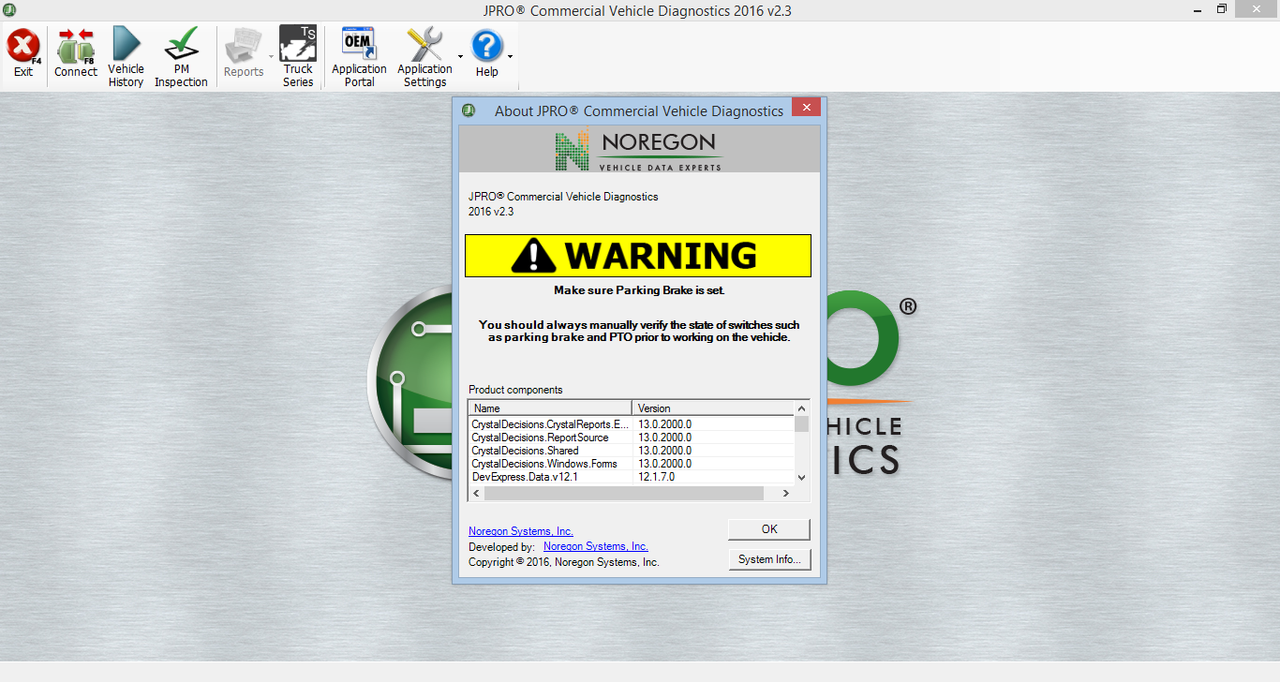Click main window JPRO system menu icon
1280x682 pixels.
(x=9, y=10)
